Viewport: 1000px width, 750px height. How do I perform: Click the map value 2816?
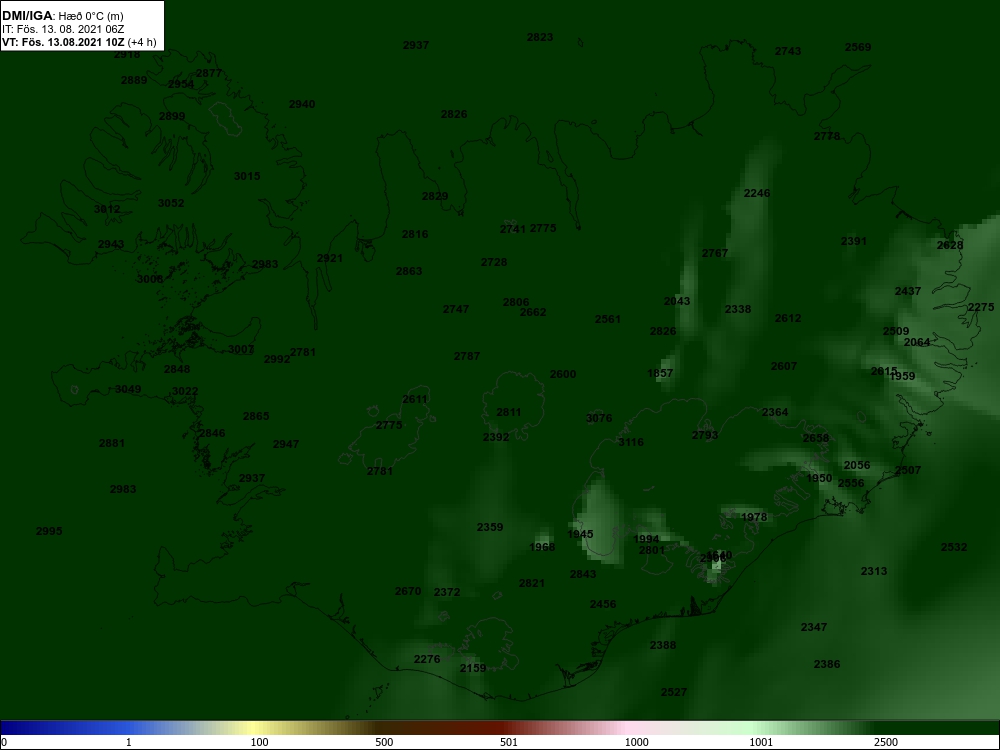tap(415, 234)
